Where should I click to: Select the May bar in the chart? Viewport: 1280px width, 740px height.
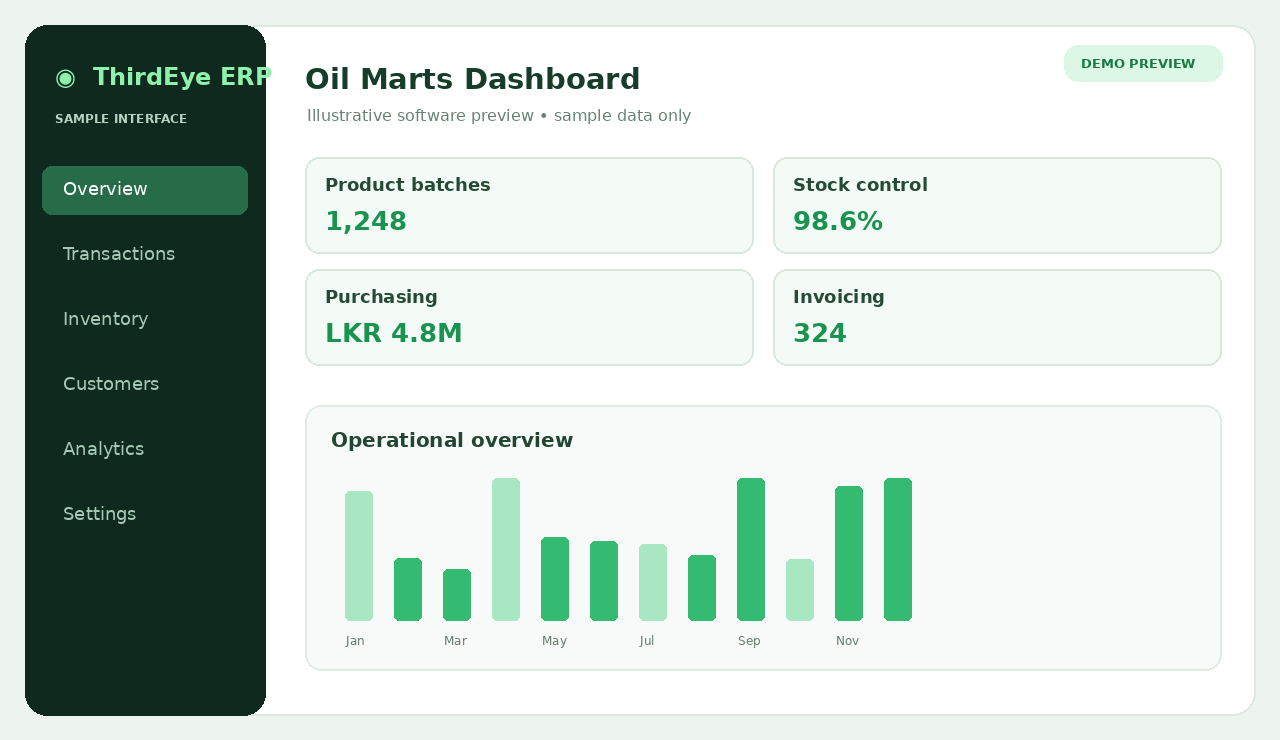tap(555, 579)
